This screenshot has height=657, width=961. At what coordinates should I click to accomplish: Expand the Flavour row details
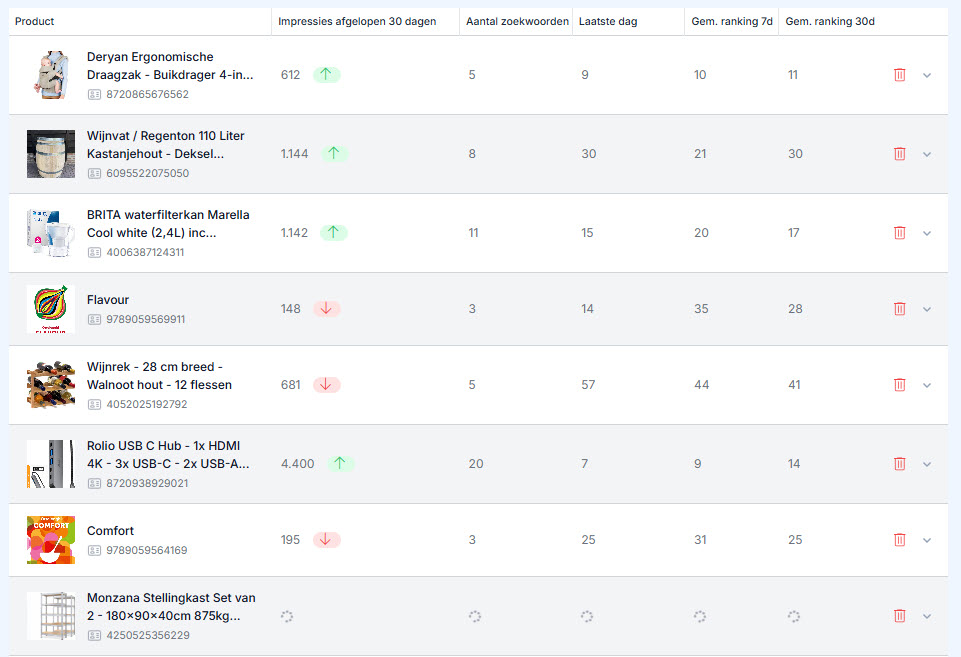tap(927, 310)
